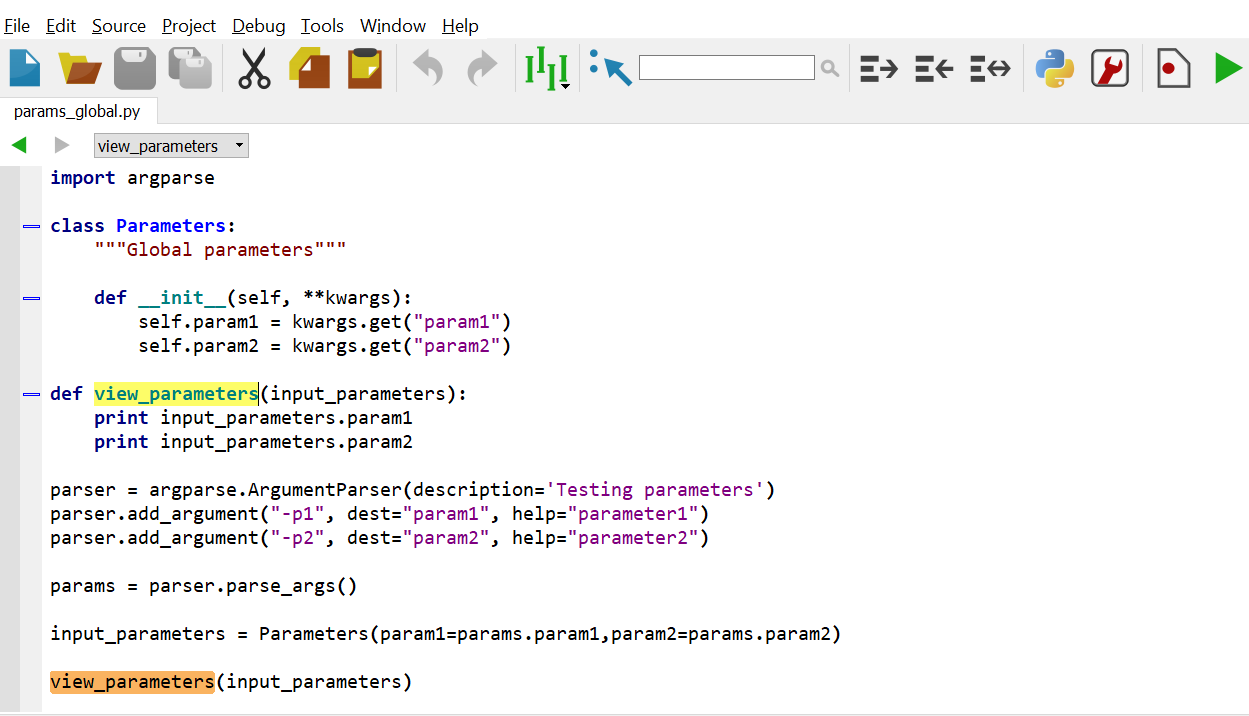Image resolution: width=1249 pixels, height=716 pixels.
Task: Select the params_global.py tab
Action: [x=77, y=111]
